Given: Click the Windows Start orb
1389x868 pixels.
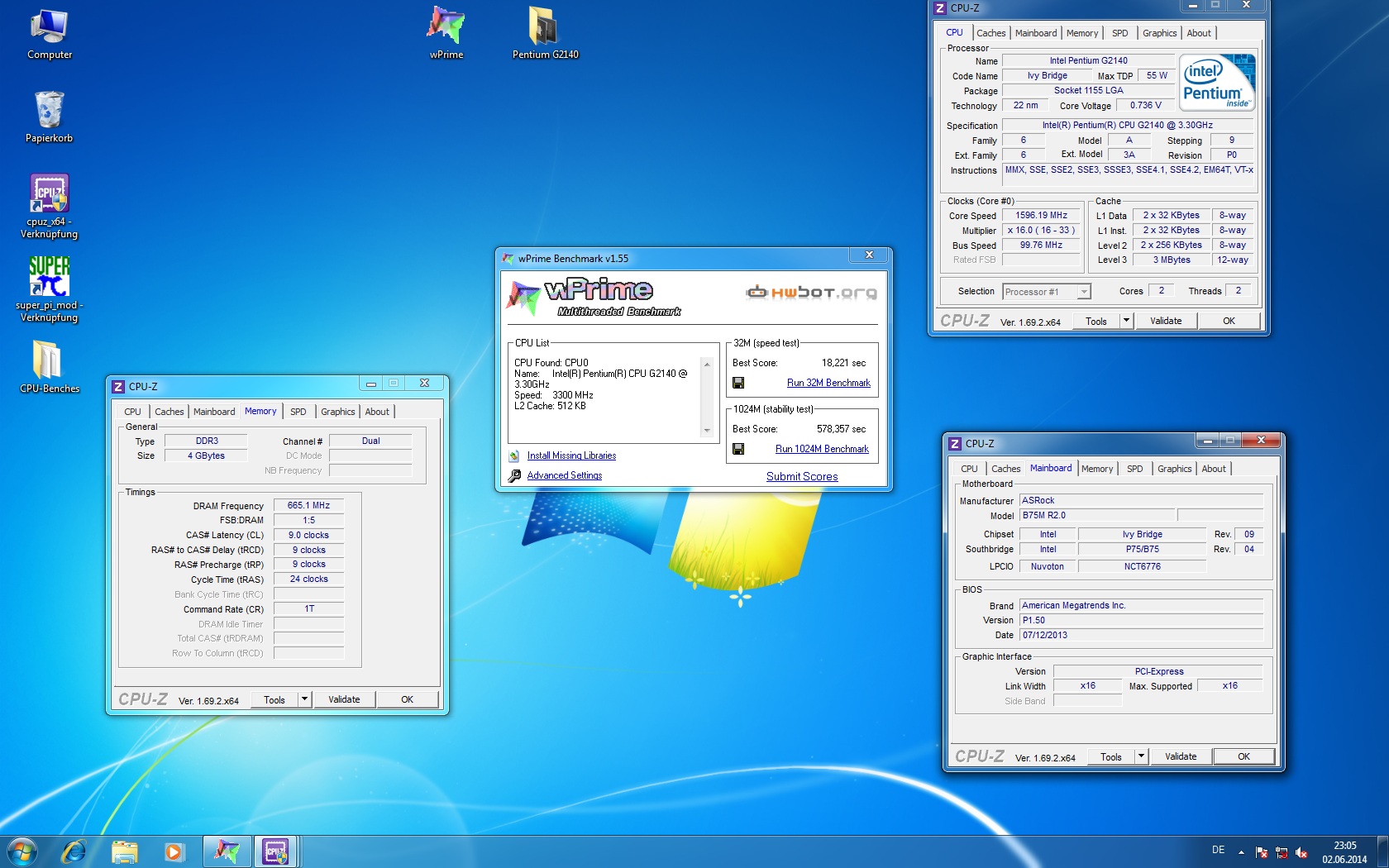Looking at the screenshot, I should coord(22,851).
